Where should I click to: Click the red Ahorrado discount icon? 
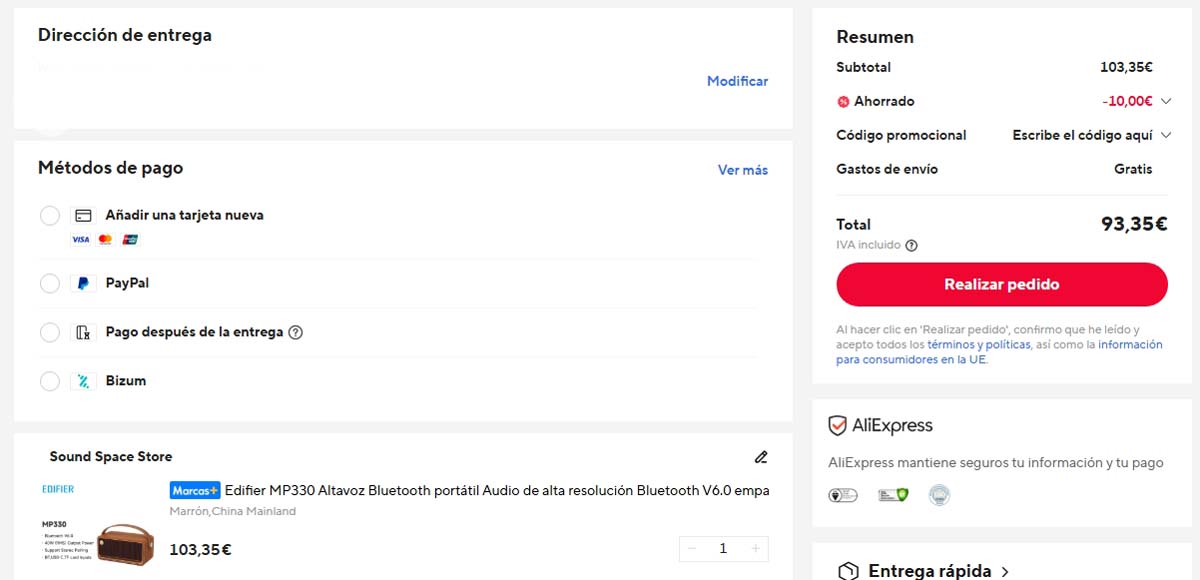(x=843, y=101)
